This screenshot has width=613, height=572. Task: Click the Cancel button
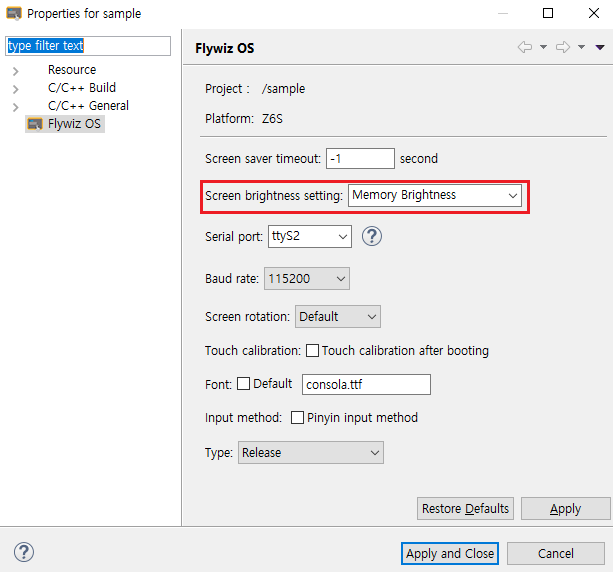[556, 553]
